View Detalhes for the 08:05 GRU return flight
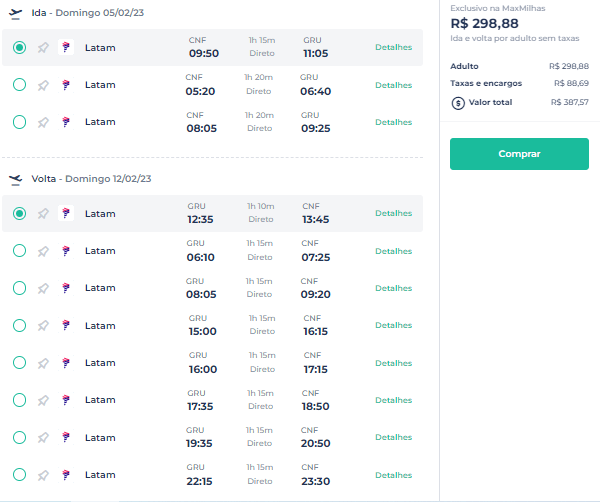Screen dimensions: 600x502 [393, 288]
